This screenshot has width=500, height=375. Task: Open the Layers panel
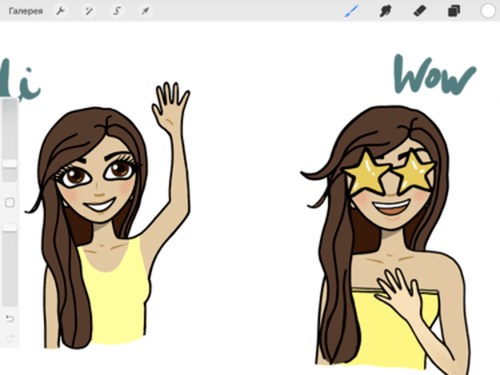tap(454, 11)
